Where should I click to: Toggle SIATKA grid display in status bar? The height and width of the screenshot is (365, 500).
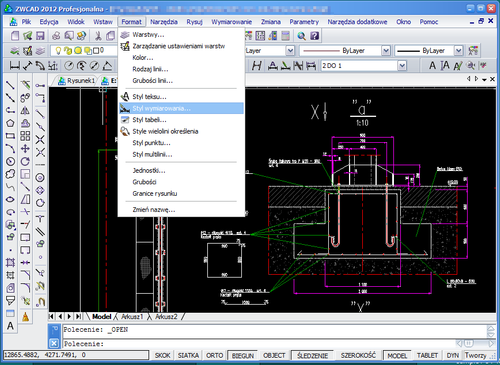[188, 356]
